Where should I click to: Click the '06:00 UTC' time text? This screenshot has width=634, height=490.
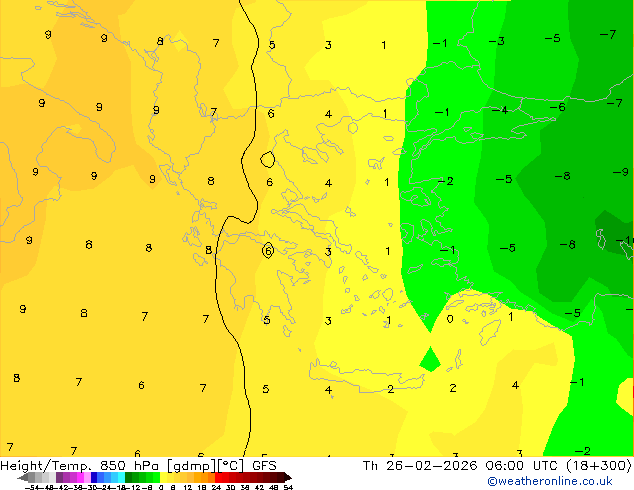tap(524, 466)
